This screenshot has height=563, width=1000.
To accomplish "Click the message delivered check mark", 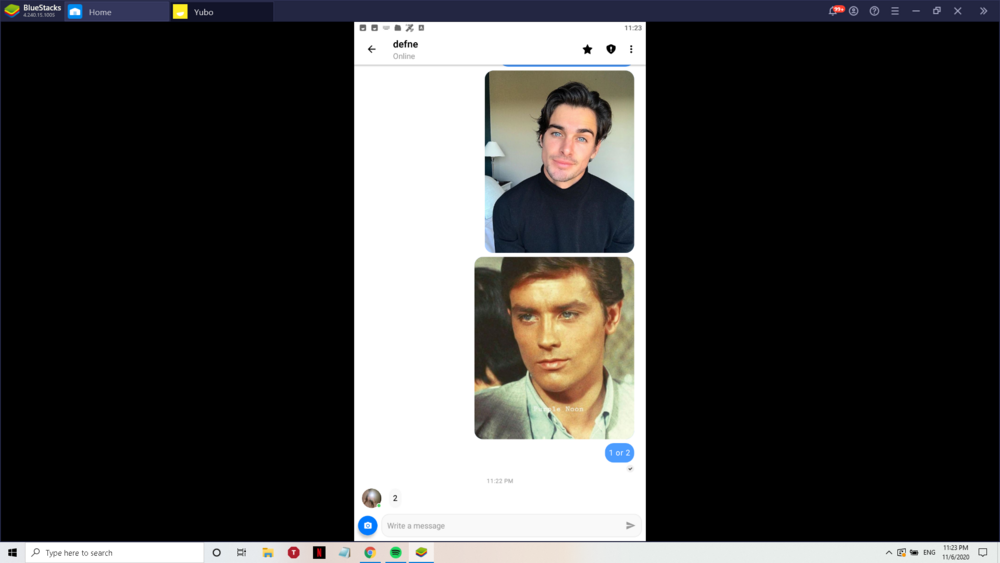I will pyautogui.click(x=630, y=469).
